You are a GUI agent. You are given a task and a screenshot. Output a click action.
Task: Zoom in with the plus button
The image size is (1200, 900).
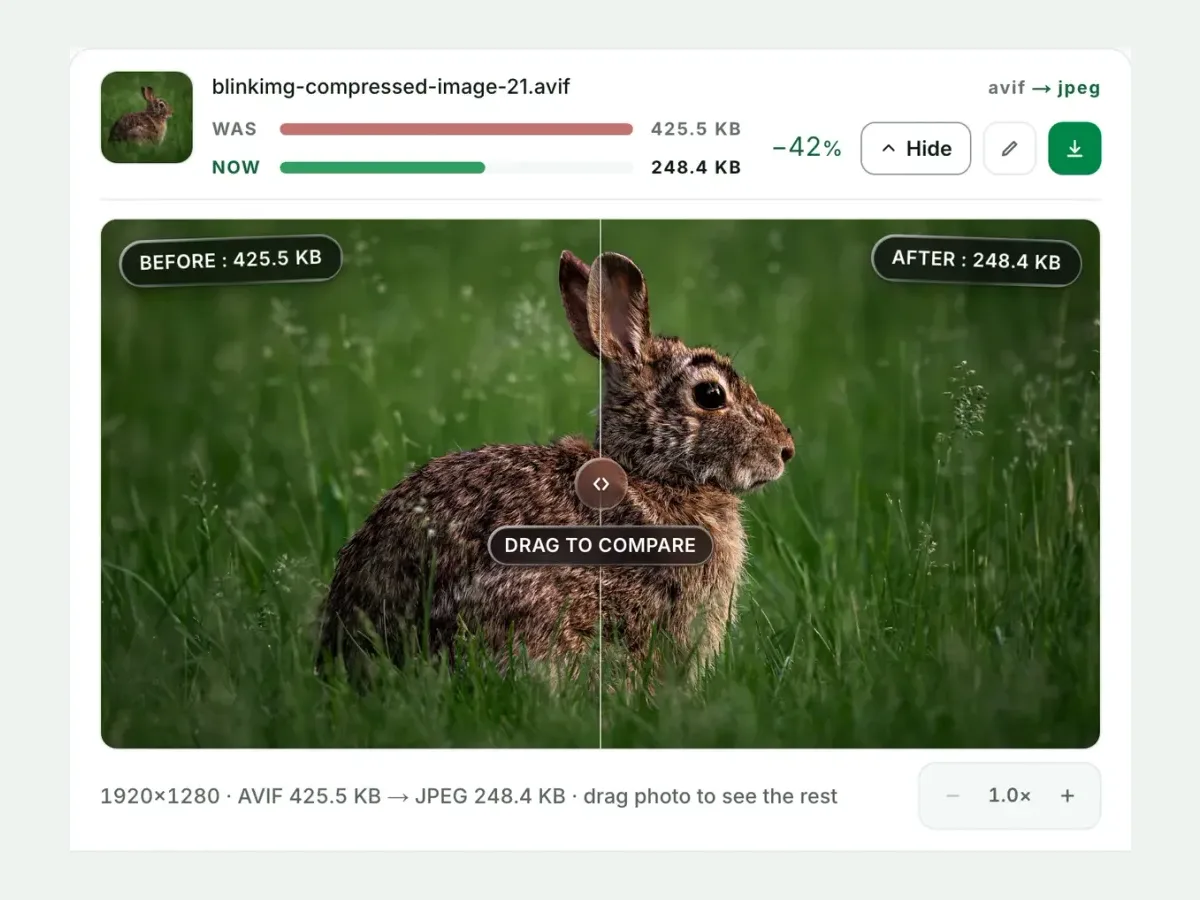click(x=1068, y=796)
